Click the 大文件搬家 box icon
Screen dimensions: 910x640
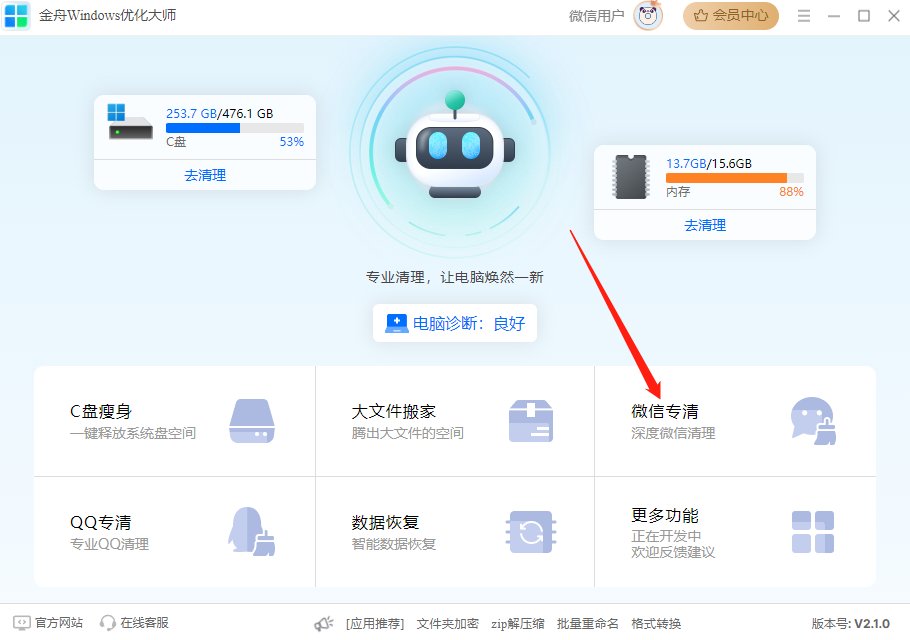pyautogui.click(x=530, y=421)
